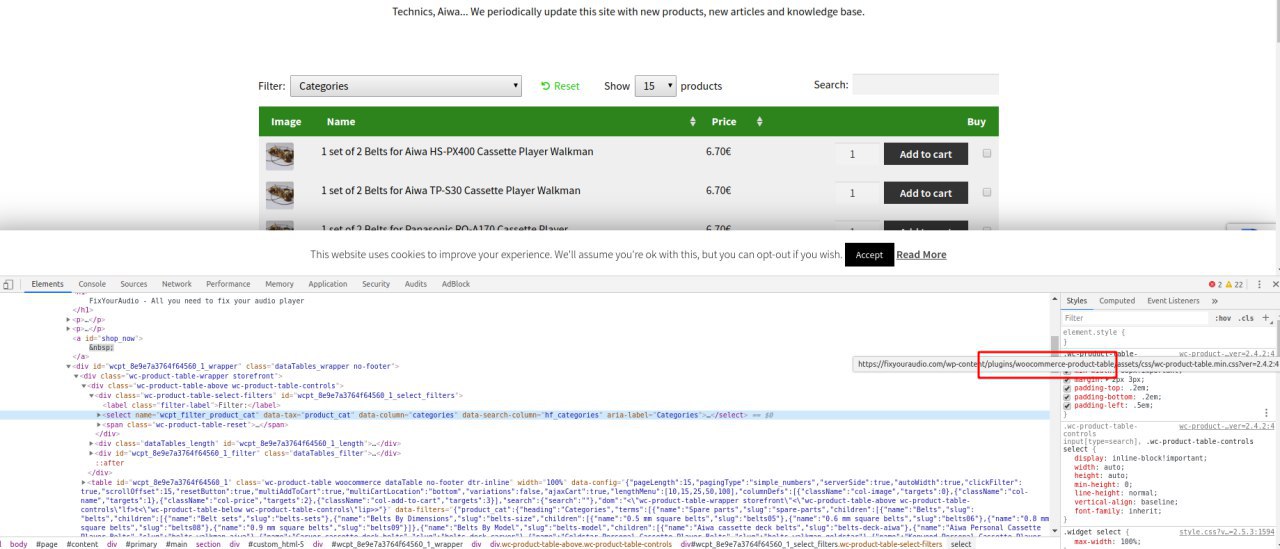Expand the dataTables_length div node
The image size is (1280, 549).
tap(92, 443)
